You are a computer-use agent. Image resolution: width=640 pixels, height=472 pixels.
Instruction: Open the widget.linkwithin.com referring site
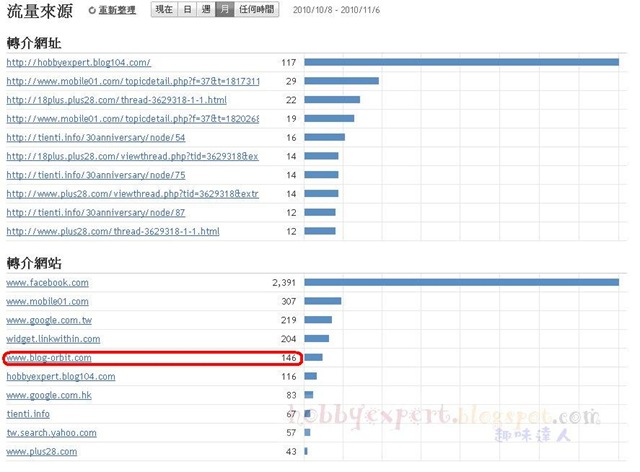click(x=53, y=339)
